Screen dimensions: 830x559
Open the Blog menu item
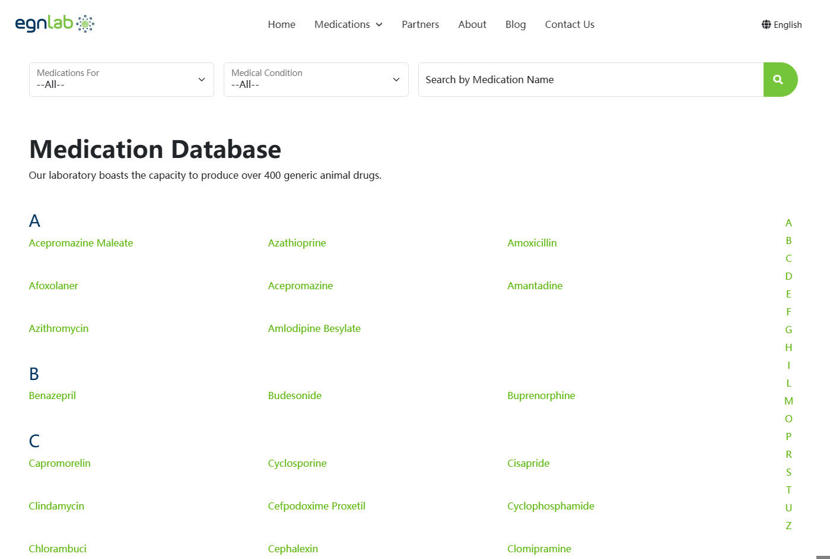(x=515, y=25)
